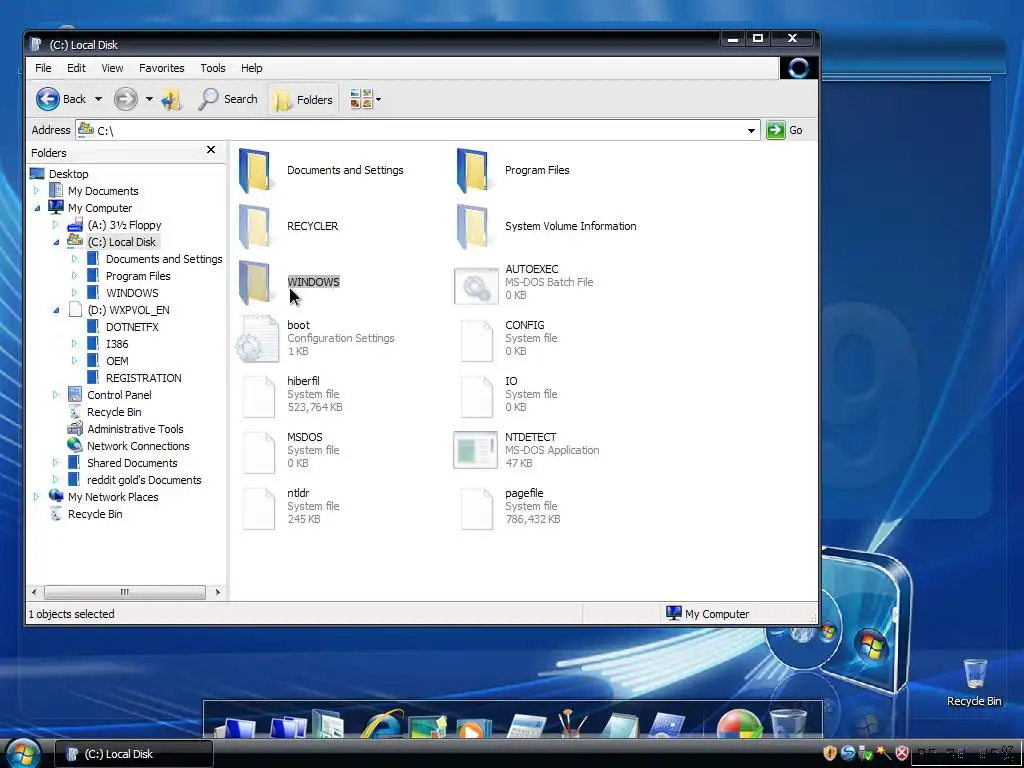Select REGISTRATION in the folder tree
This screenshot has height=768, width=1024.
[x=144, y=377]
